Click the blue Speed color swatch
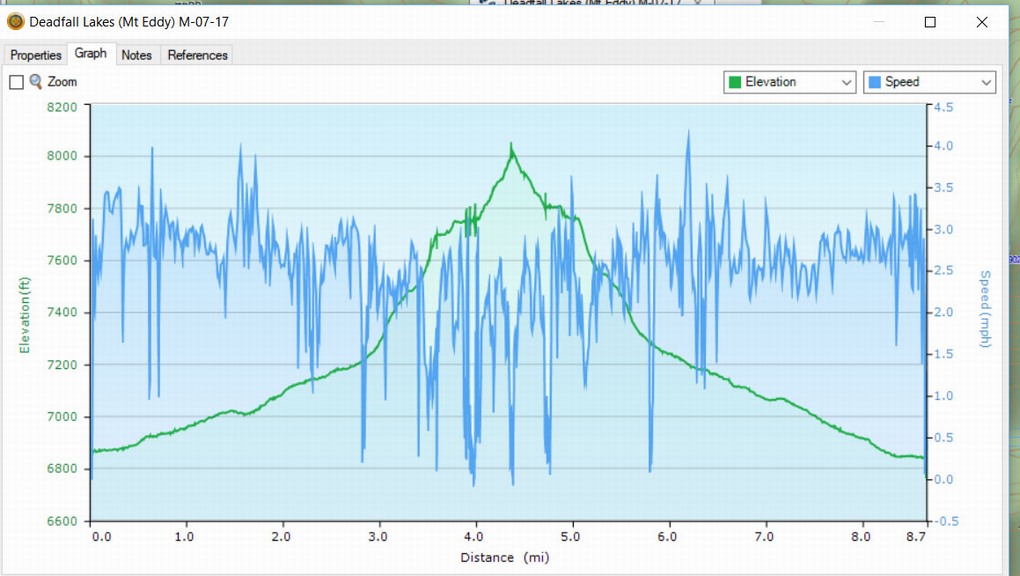The image size is (1020, 576). 875,82
